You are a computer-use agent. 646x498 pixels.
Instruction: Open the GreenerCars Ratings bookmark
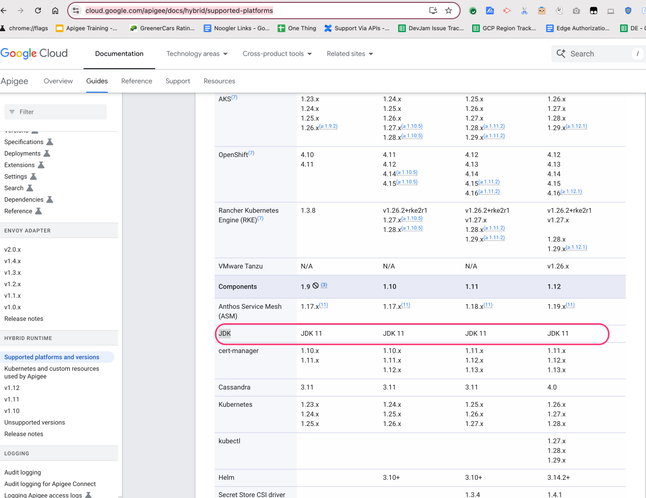pyautogui.click(x=162, y=28)
